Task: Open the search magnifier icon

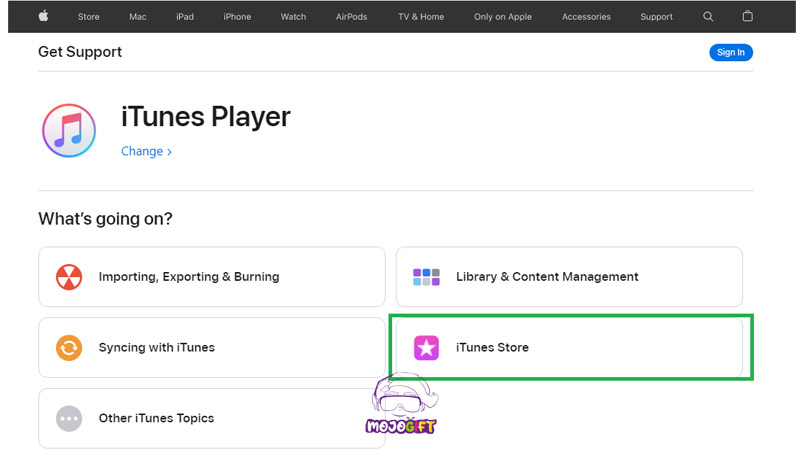Action: click(x=708, y=16)
